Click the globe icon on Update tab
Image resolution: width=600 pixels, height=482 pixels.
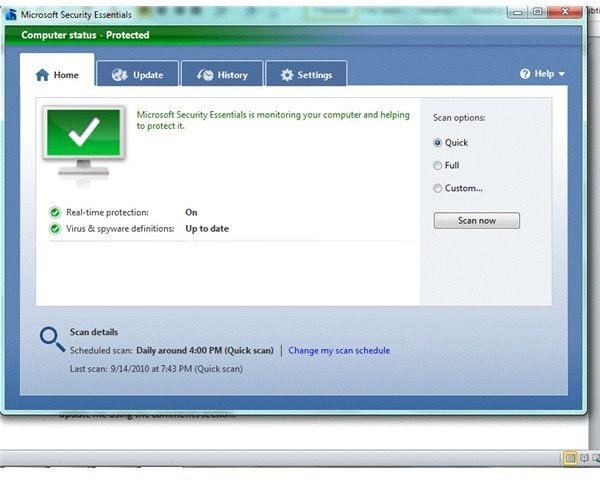tap(119, 75)
